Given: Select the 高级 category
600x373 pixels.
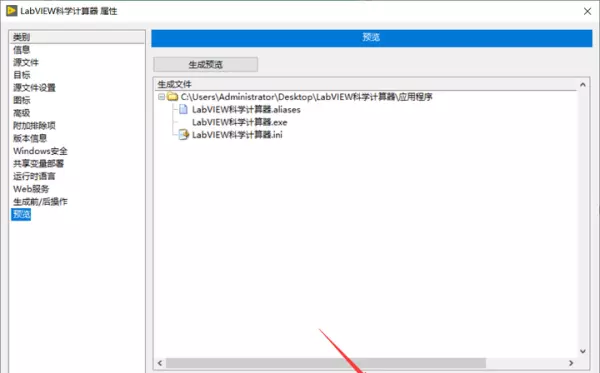Looking at the screenshot, I should pyautogui.click(x=21, y=113).
